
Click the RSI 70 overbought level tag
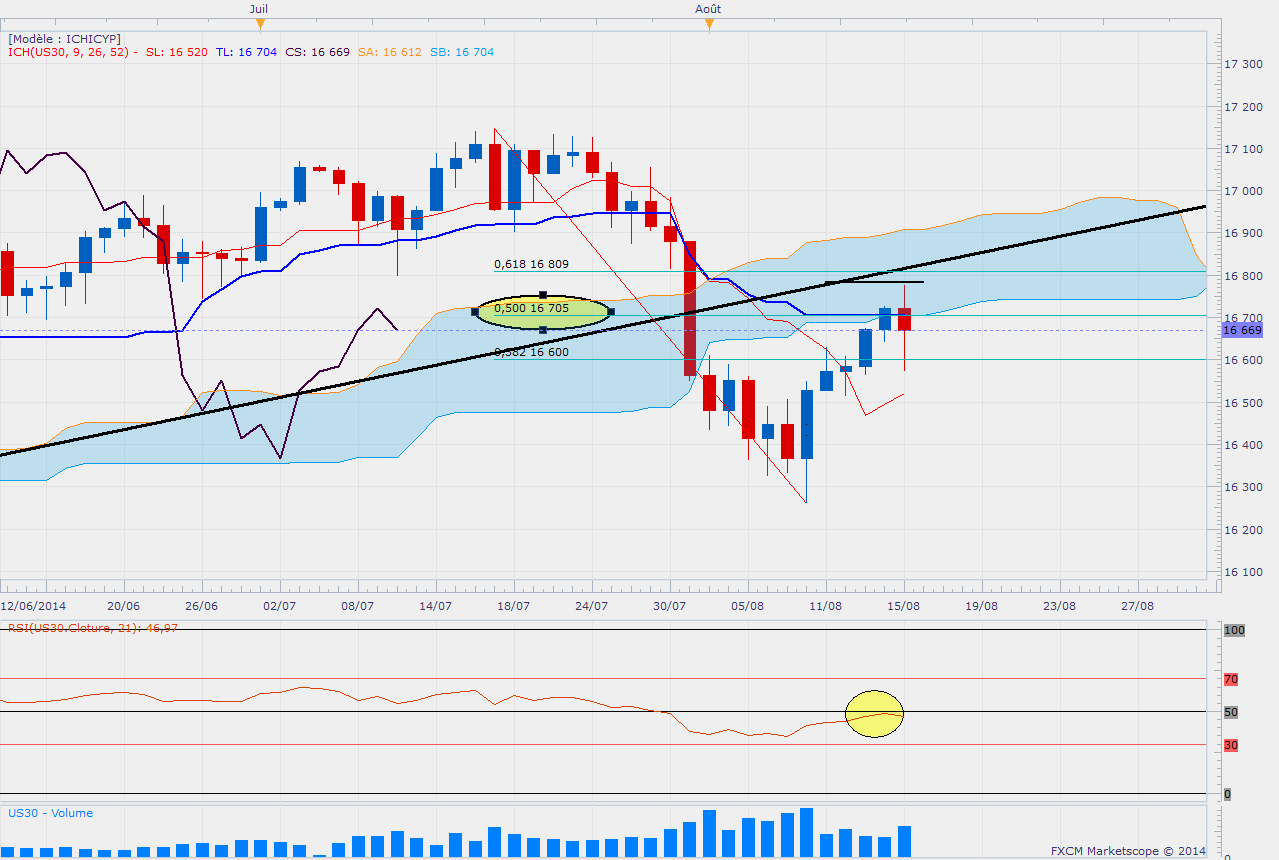click(x=1231, y=679)
